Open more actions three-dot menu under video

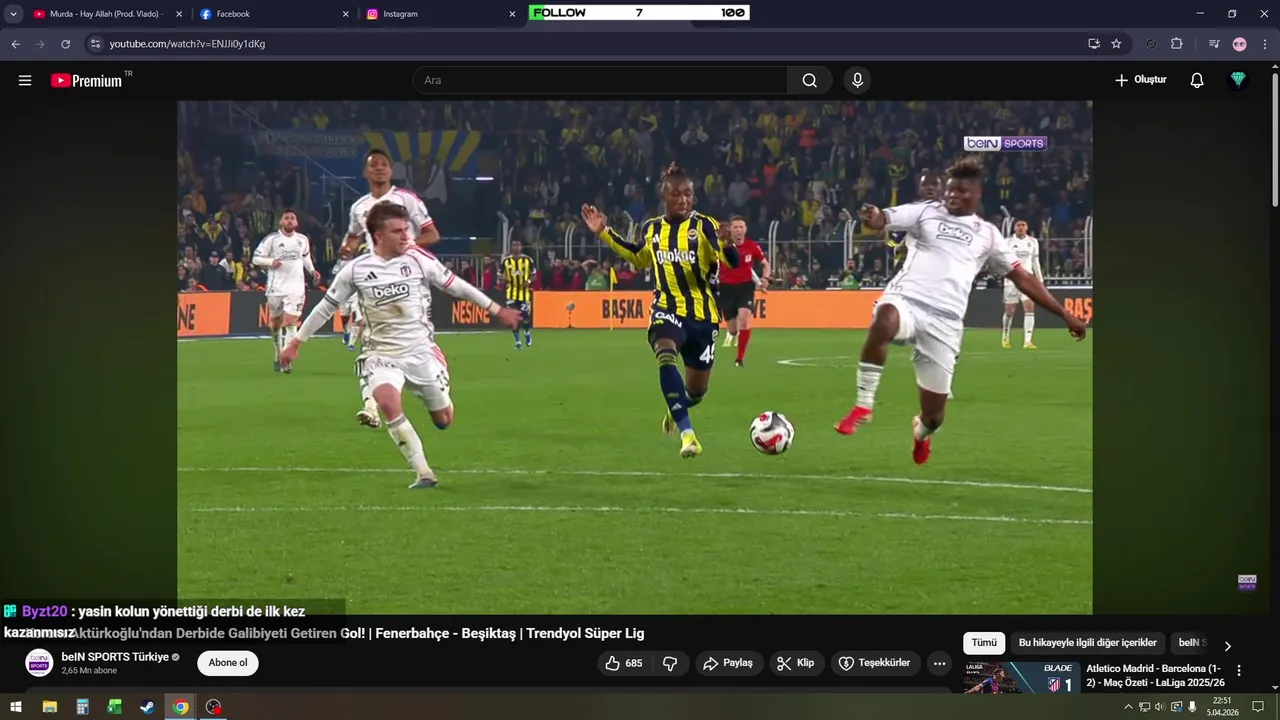(x=939, y=663)
